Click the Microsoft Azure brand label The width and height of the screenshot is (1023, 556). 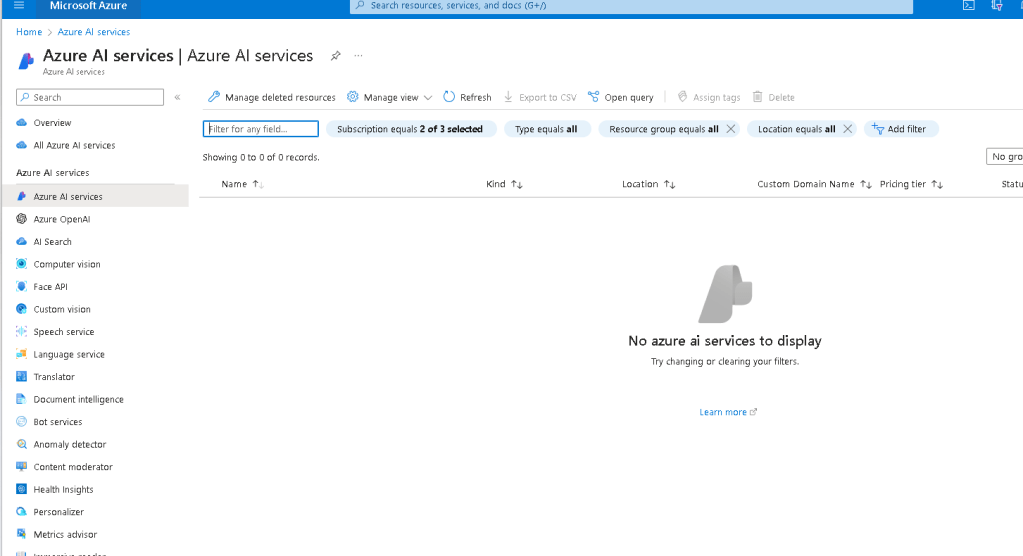(88, 5)
